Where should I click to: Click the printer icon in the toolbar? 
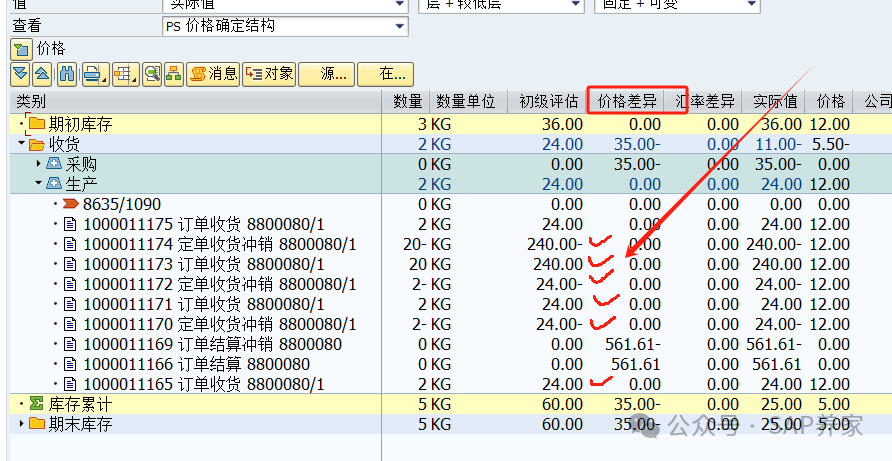[95, 74]
